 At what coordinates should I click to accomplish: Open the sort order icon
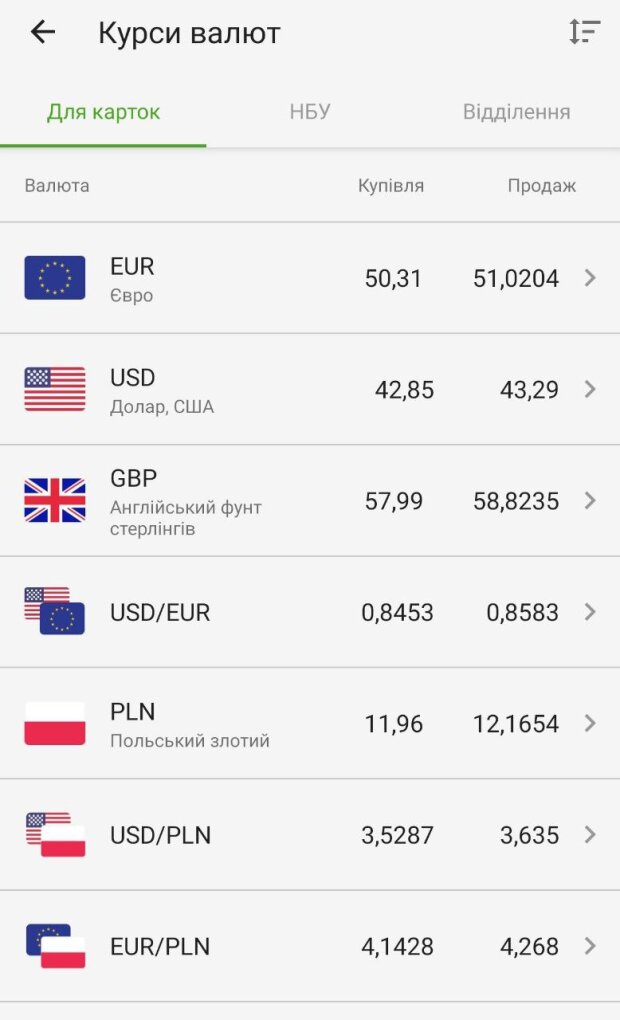pyautogui.click(x=584, y=32)
